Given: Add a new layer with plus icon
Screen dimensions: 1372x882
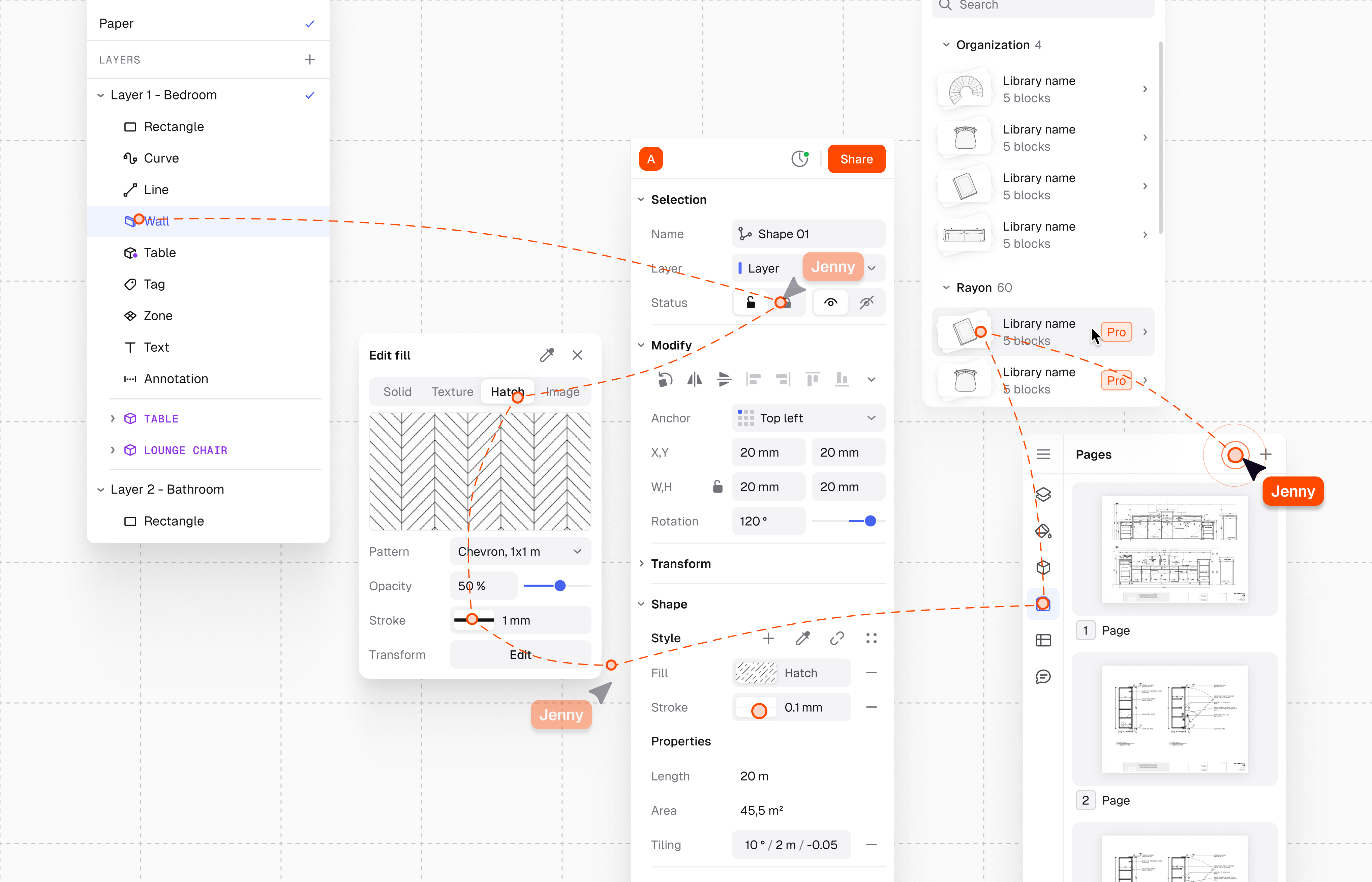Looking at the screenshot, I should (310, 60).
